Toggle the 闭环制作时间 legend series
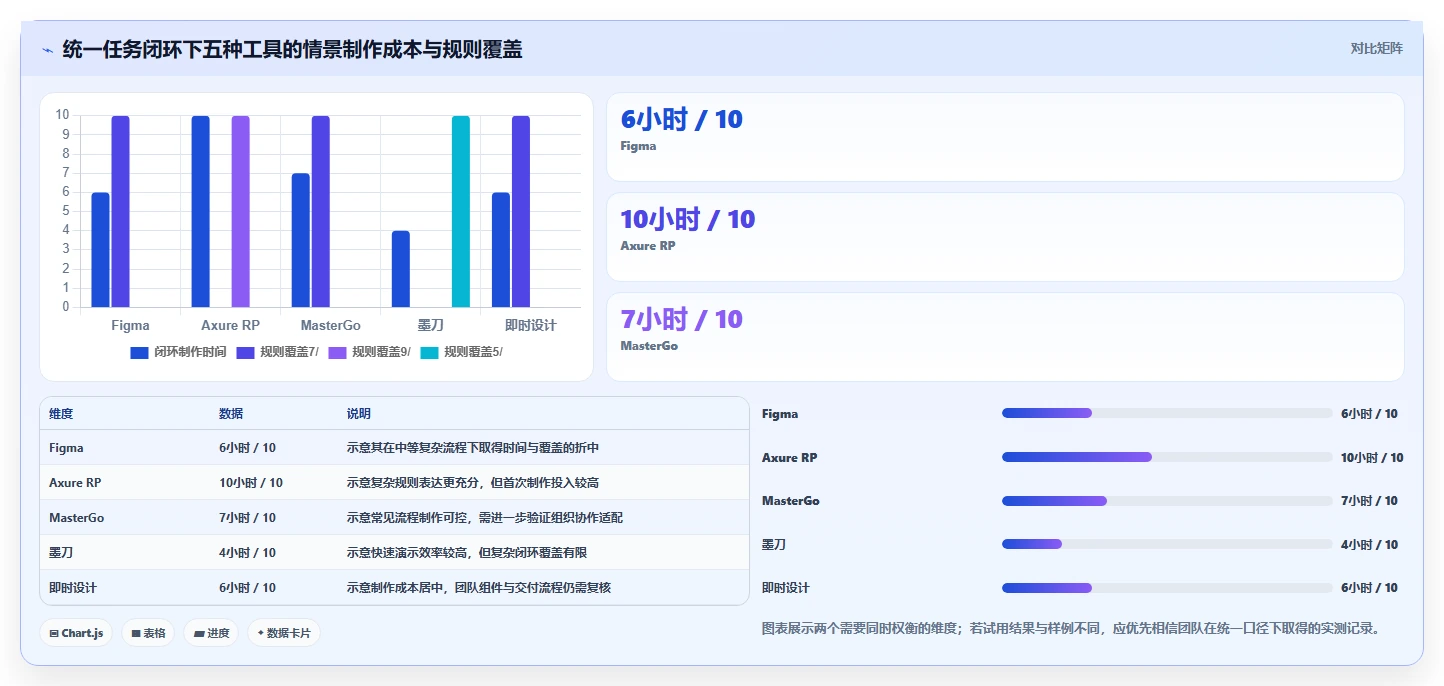This screenshot has width=1444, height=686. [x=178, y=352]
